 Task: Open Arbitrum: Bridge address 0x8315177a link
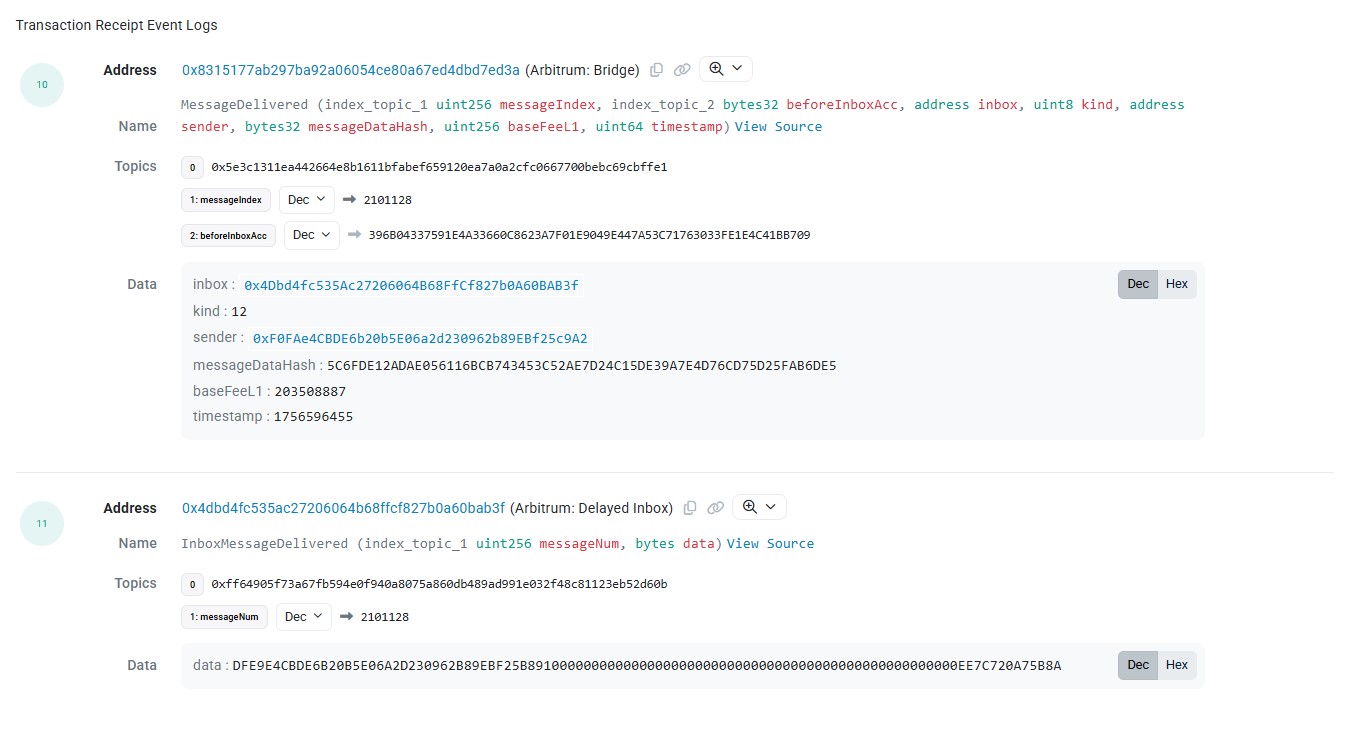(351, 70)
